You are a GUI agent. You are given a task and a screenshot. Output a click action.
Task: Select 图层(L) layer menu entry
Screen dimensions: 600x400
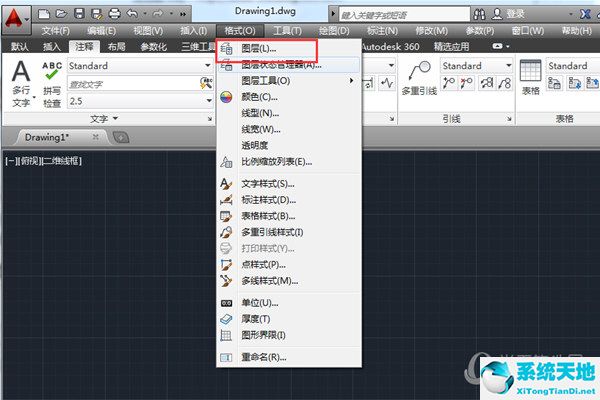[x=289, y=49]
